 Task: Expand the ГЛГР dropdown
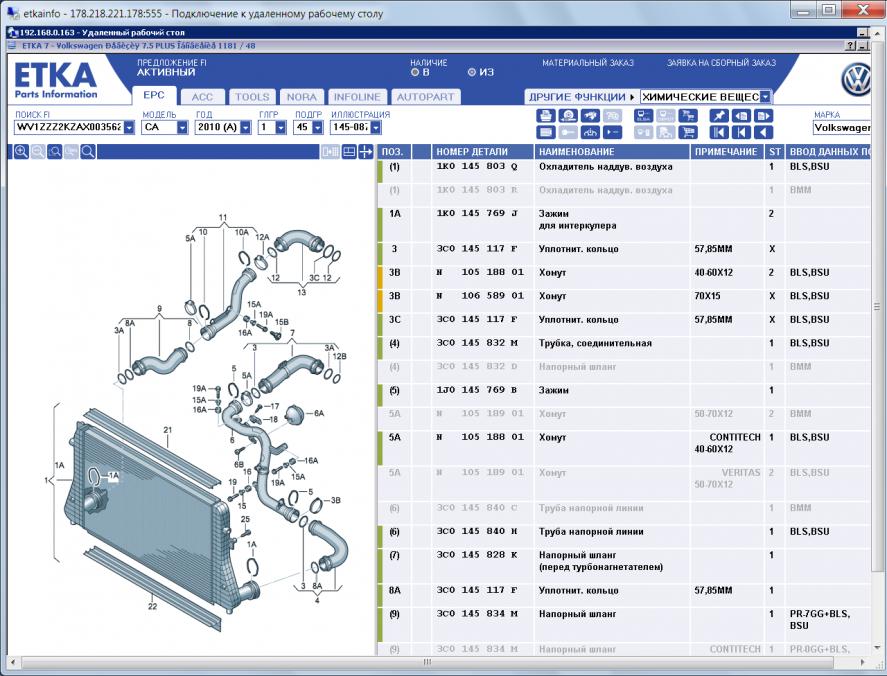click(281, 127)
